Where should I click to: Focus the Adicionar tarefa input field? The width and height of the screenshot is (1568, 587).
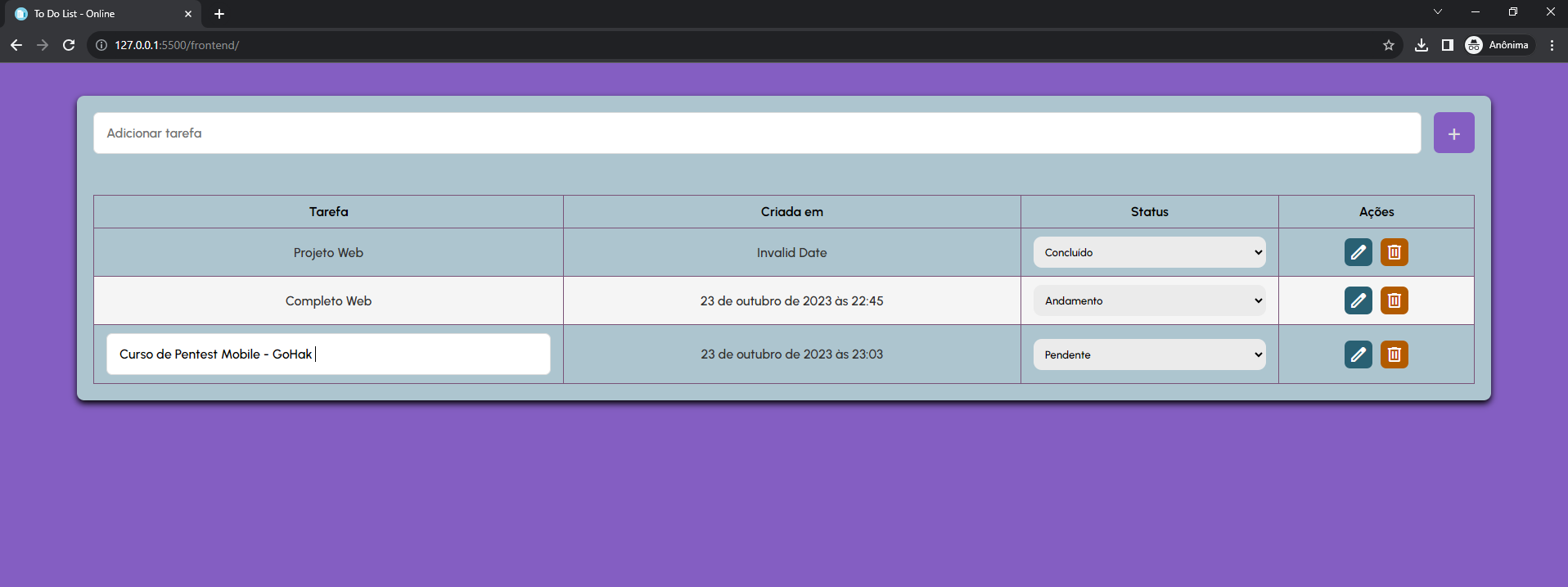[757, 133]
